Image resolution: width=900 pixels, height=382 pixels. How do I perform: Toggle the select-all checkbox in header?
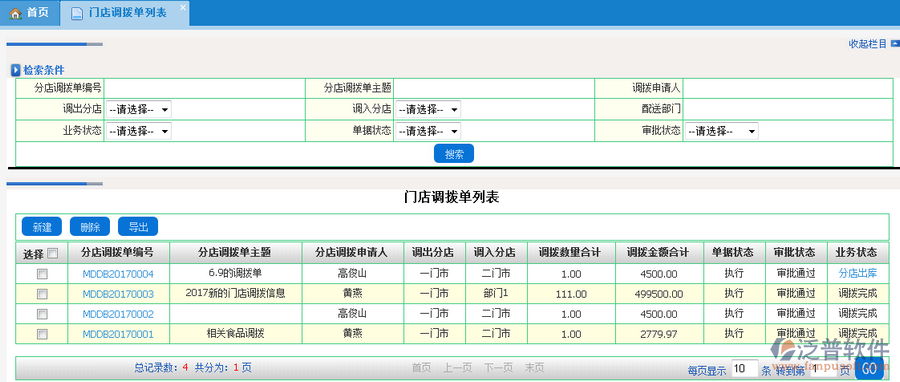(x=53, y=253)
